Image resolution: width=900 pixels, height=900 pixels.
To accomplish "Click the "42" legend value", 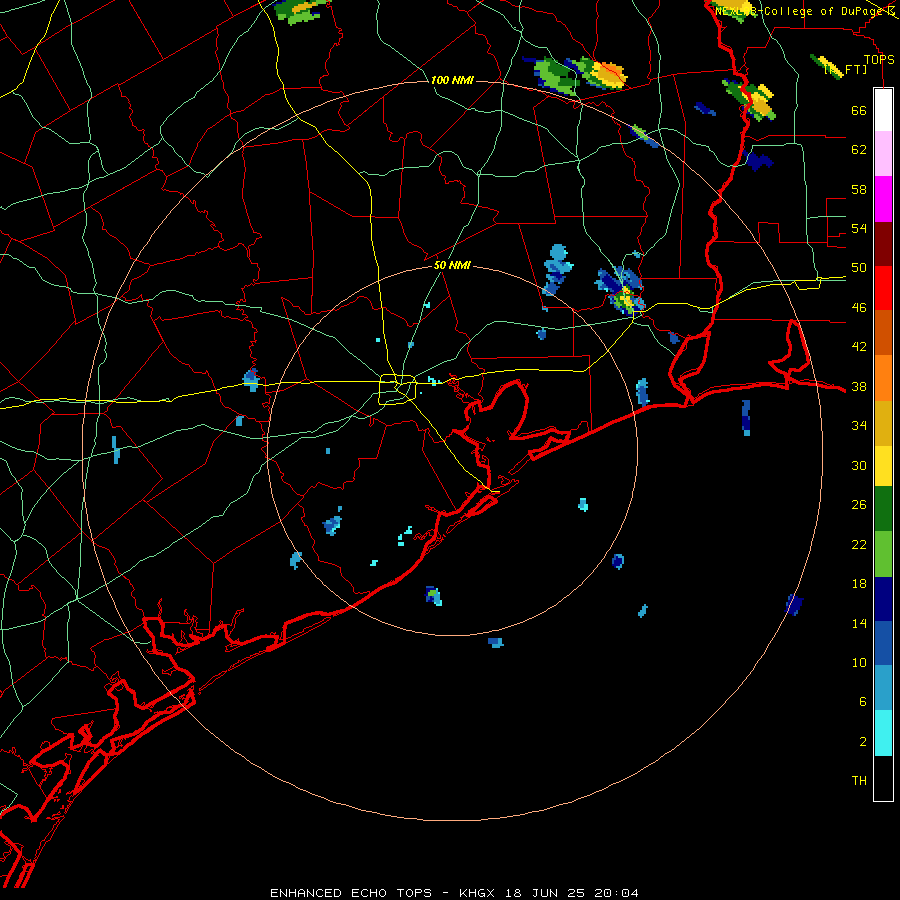I will click(x=859, y=347).
